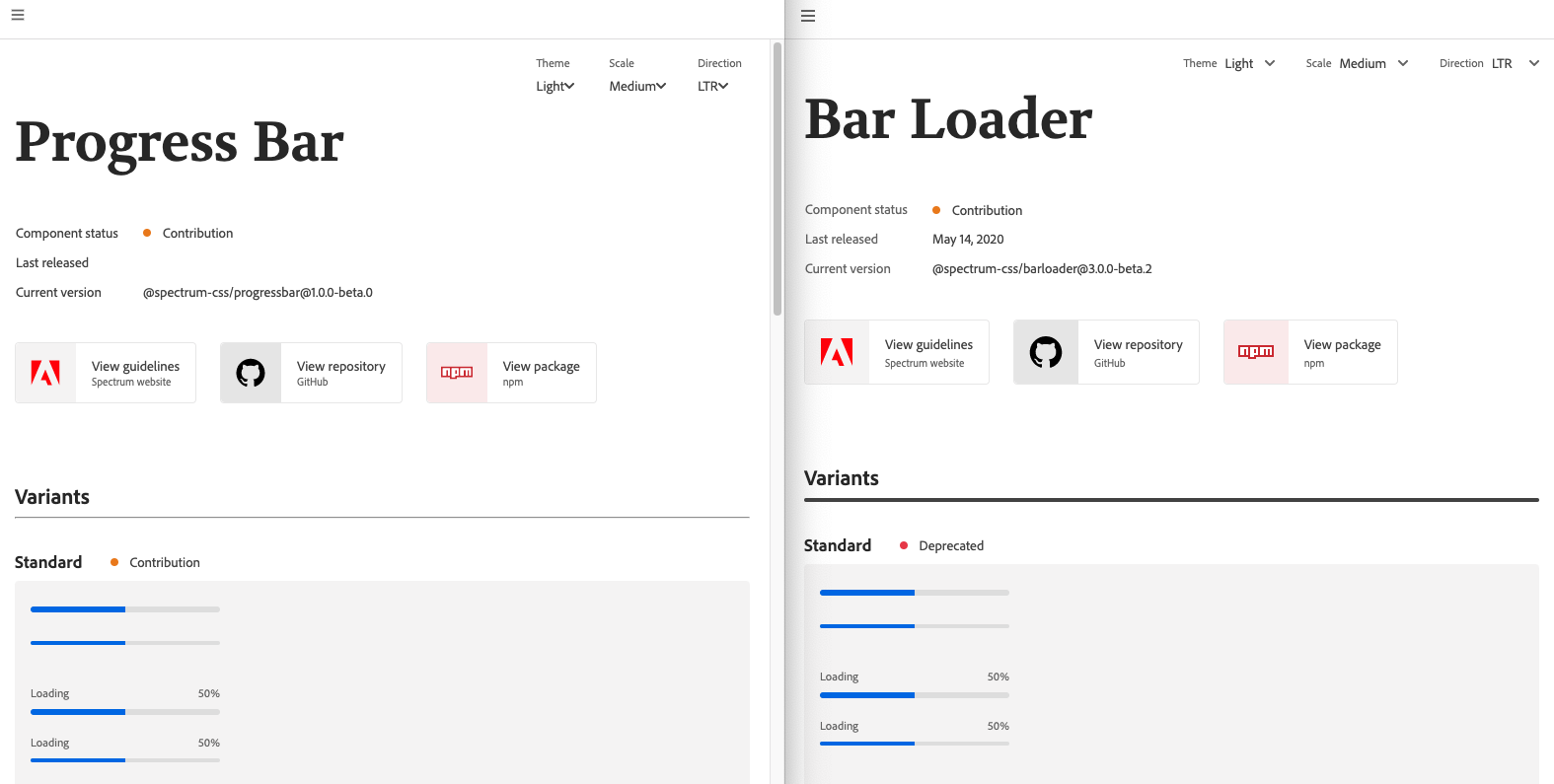
Task: Click Deprecated status label
Action: (951, 545)
